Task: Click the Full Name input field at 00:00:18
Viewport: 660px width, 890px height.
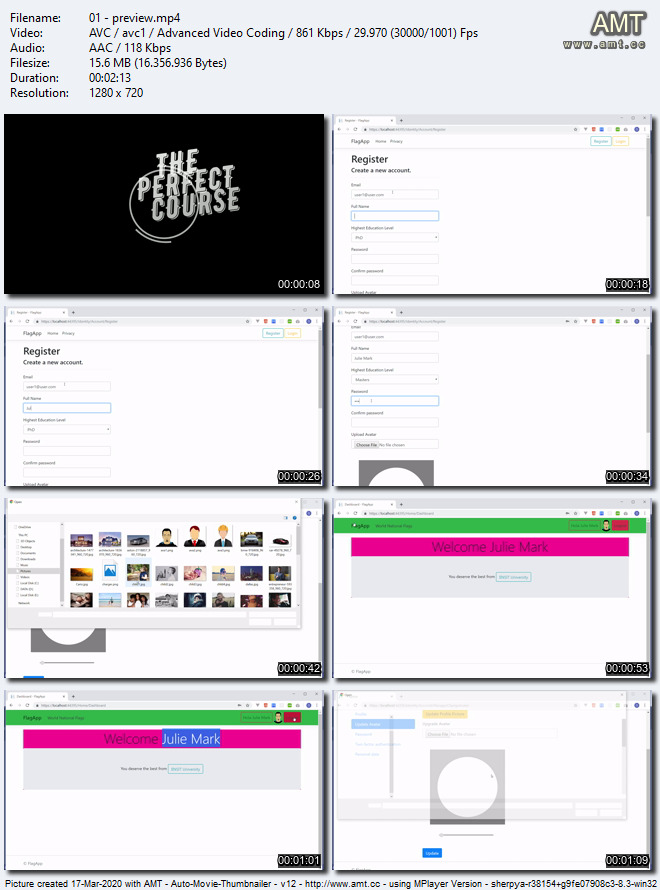Action: point(394,215)
